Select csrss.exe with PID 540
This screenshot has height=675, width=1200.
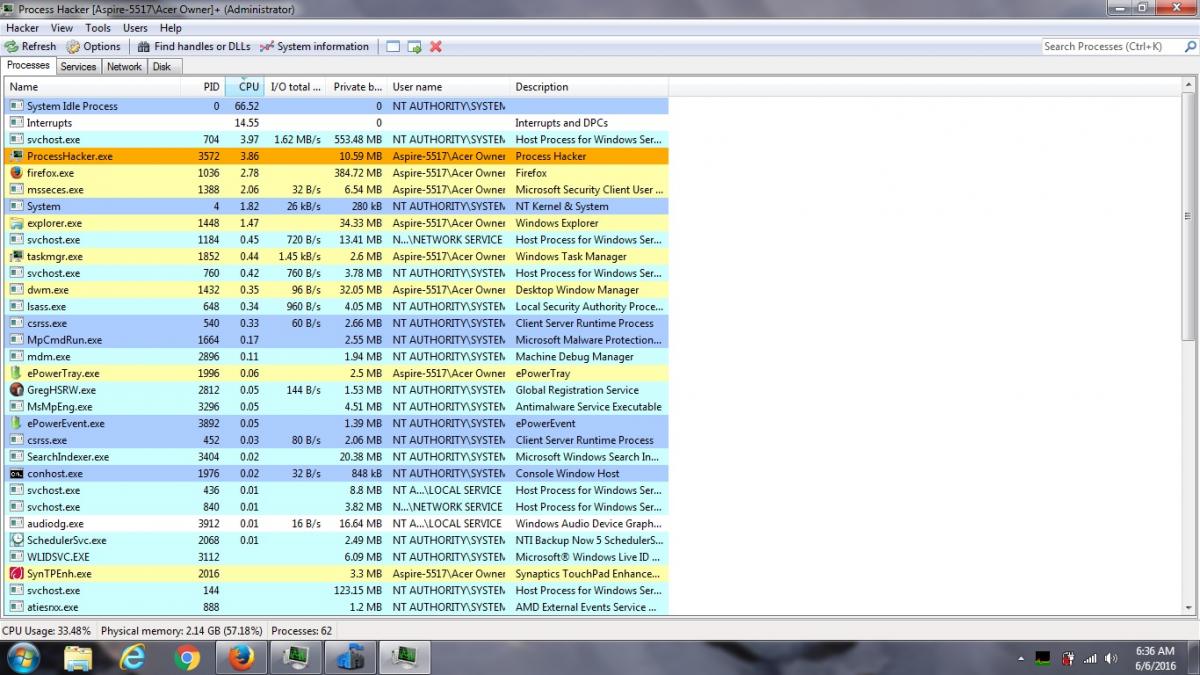click(337, 324)
